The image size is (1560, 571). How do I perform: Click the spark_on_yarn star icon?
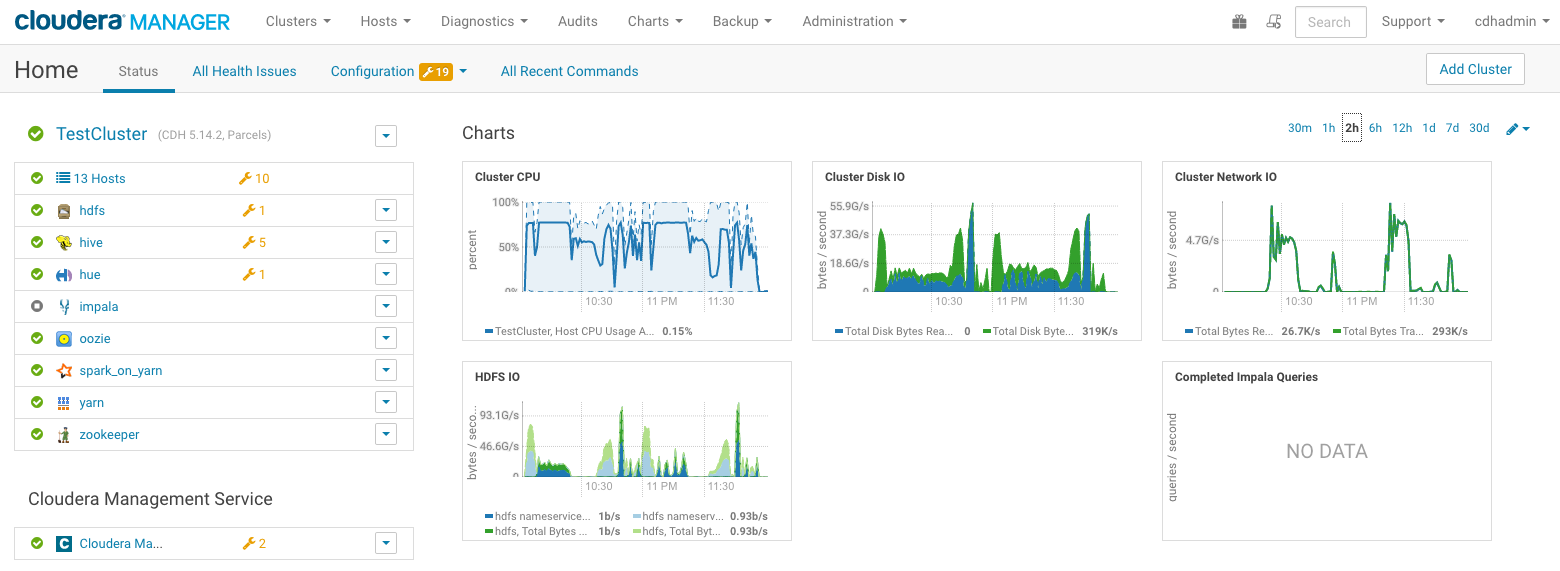coord(64,371)
